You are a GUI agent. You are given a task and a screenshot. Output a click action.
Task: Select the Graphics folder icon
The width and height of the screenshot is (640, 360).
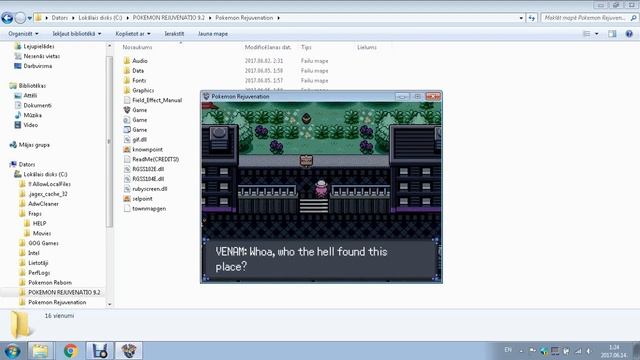pyautogui.click(x=127, y=90)
